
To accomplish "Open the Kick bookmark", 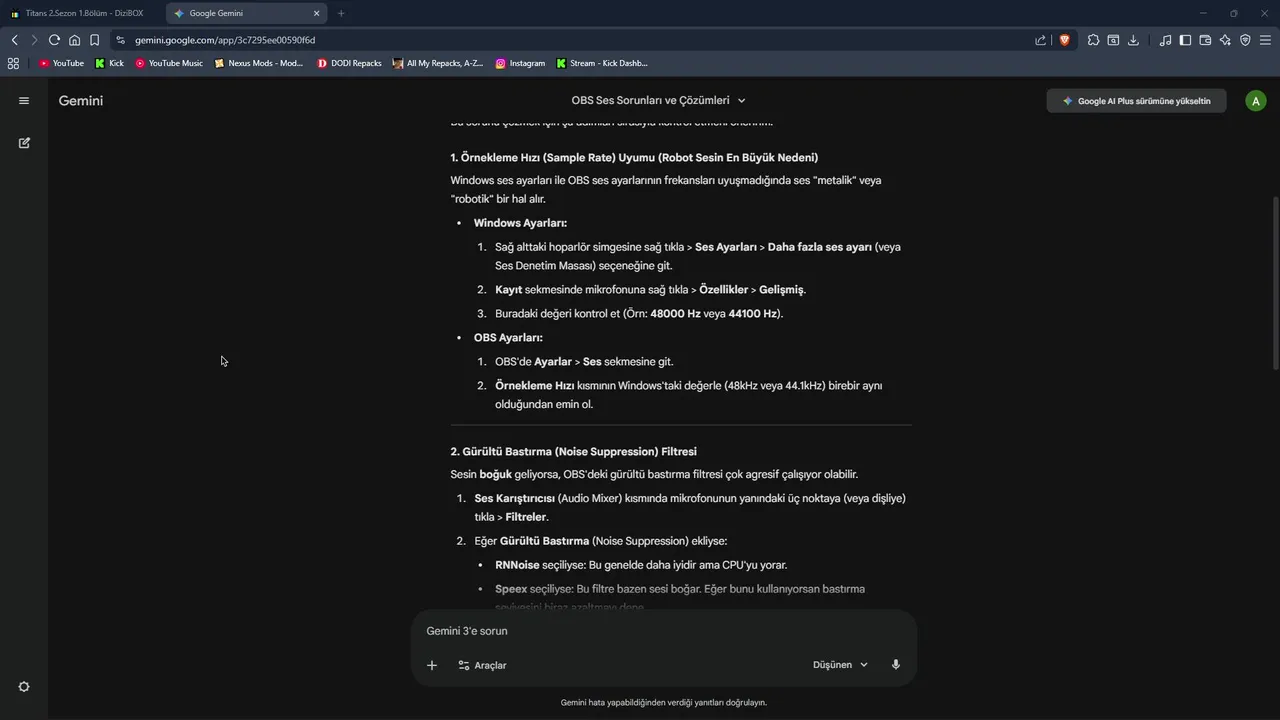I will [109, 63].
